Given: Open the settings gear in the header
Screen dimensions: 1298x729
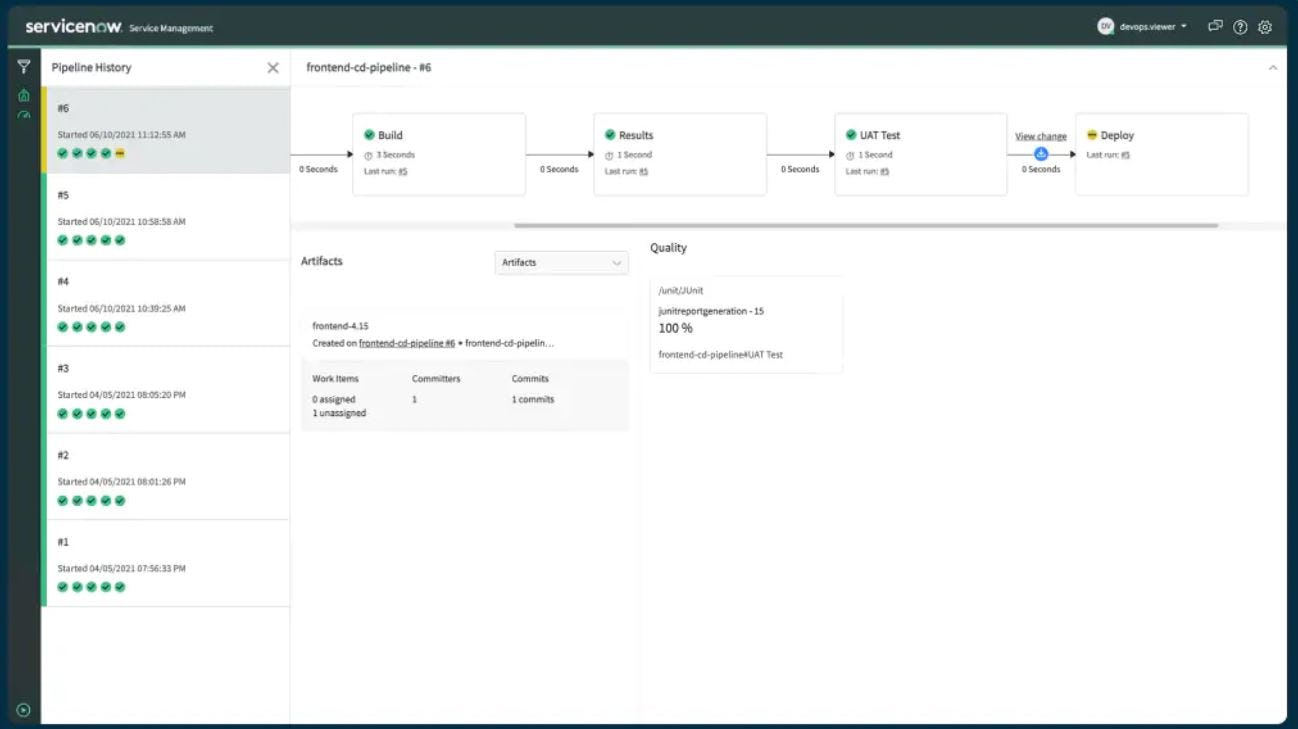Looking at the screenshot, I should tap(1264, 26).
